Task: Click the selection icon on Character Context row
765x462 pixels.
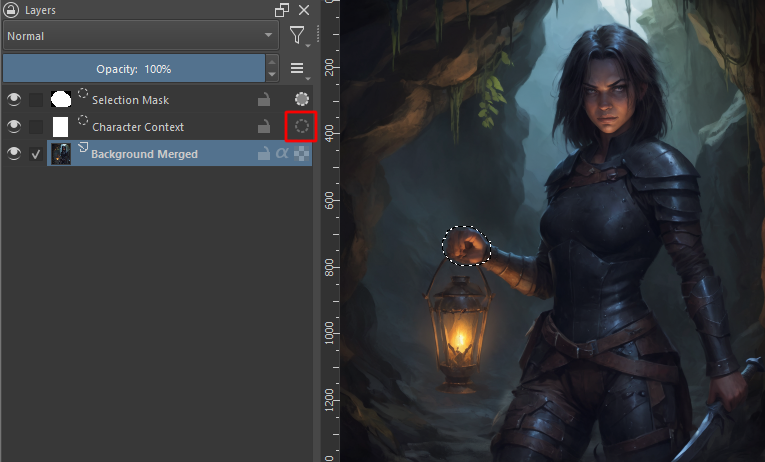Action: 301,127
